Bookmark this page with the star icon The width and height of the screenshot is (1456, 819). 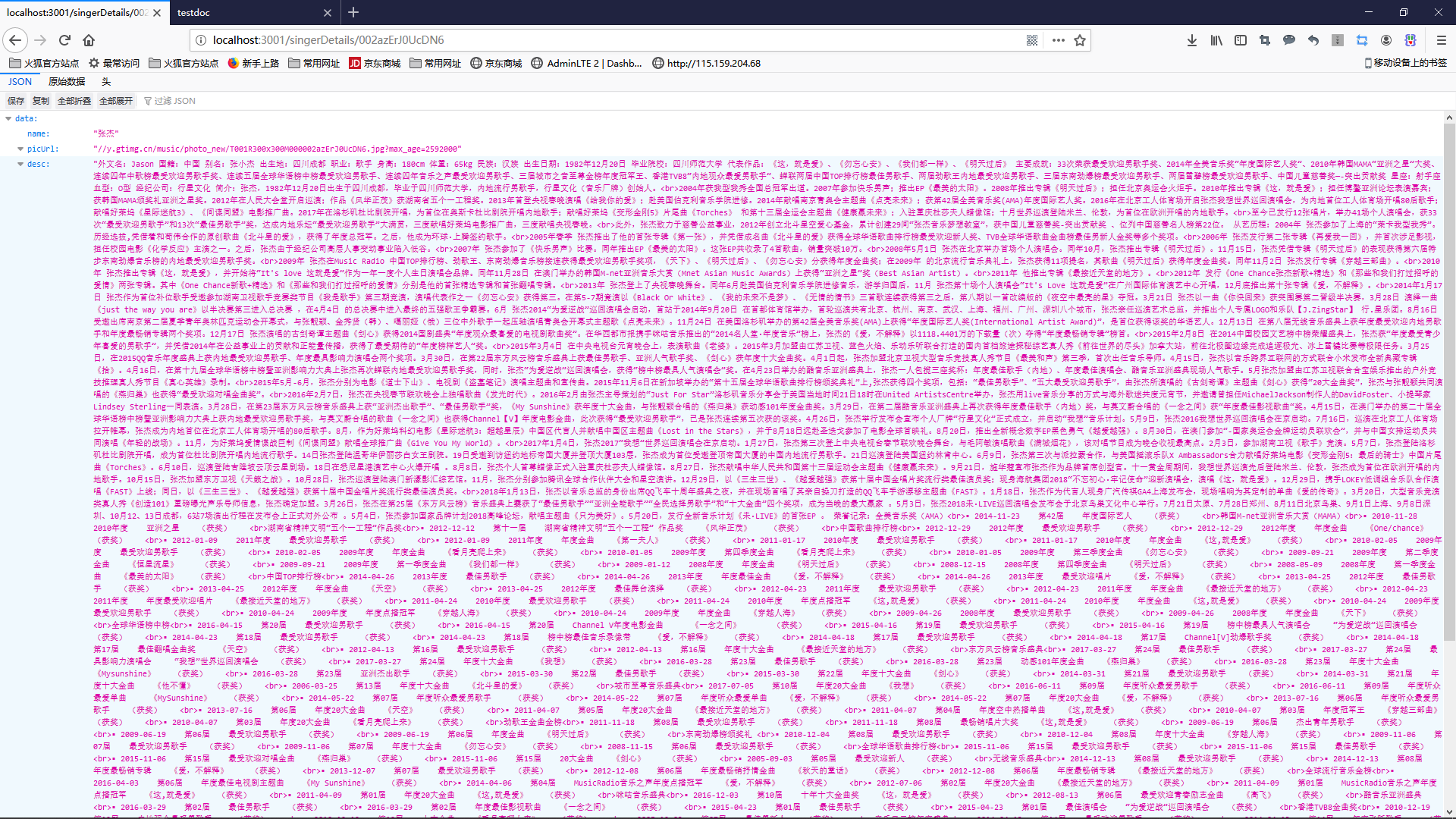pyautogui.click(x=1080, y=40)
